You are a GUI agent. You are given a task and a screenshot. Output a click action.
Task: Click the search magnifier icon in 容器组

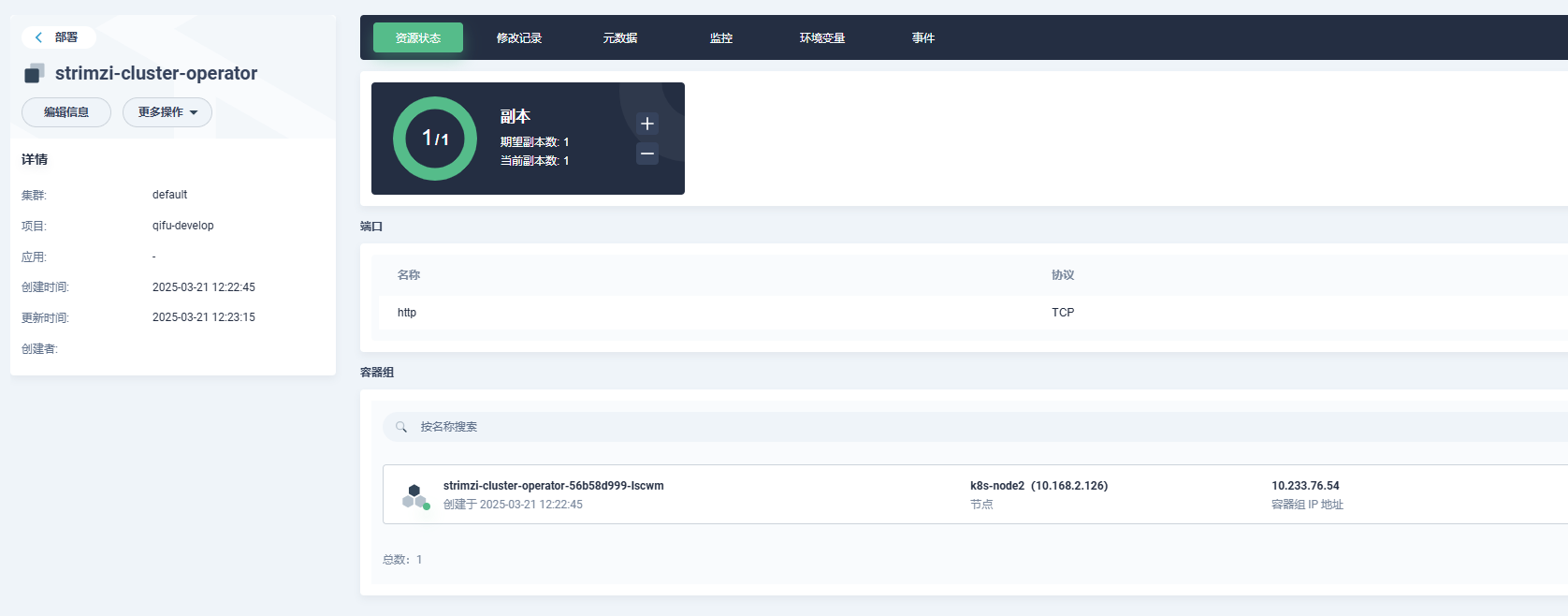[401, 427]
